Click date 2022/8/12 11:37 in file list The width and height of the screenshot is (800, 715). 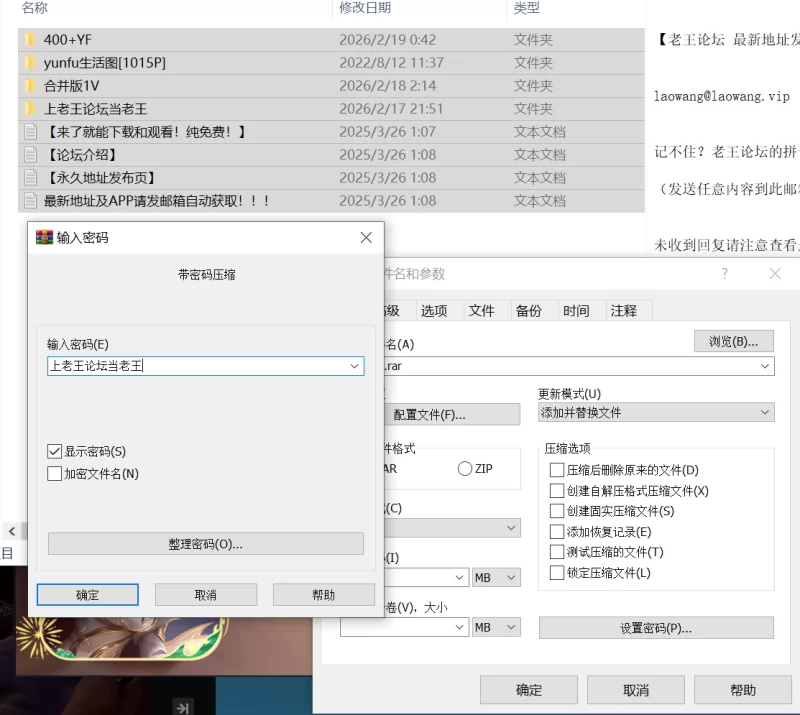(391, 63)
